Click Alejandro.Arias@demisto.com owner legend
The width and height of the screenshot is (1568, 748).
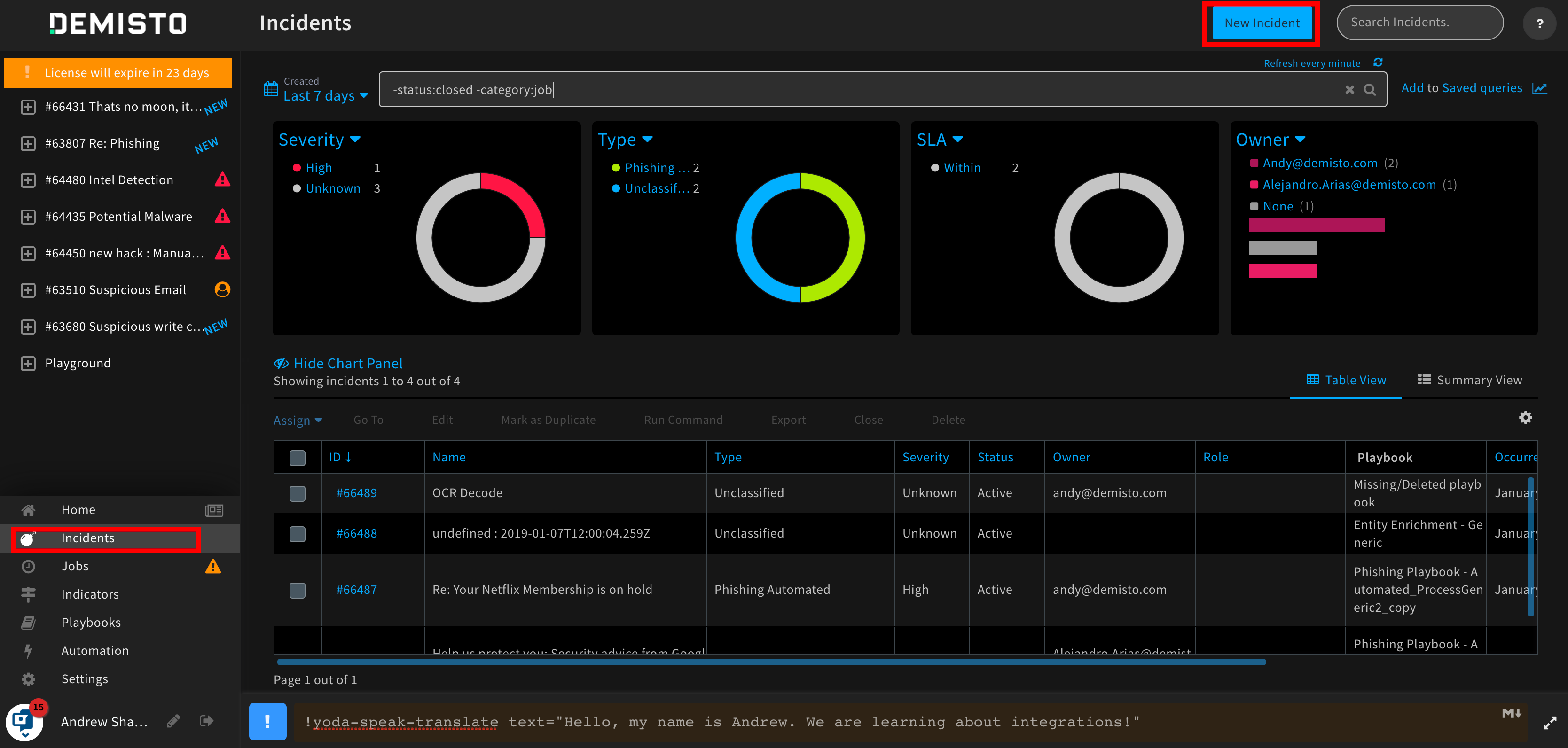pyautogui.click(x=1349, y=185)
